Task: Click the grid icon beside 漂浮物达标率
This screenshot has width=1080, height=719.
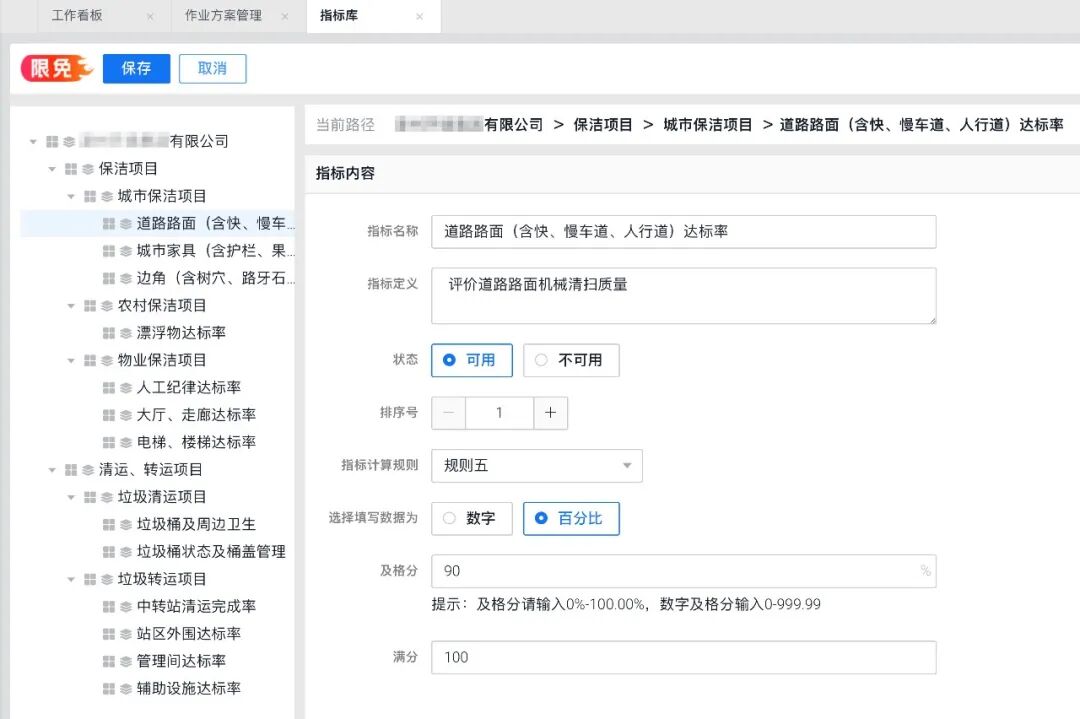Action: click(x=109, y=330)
